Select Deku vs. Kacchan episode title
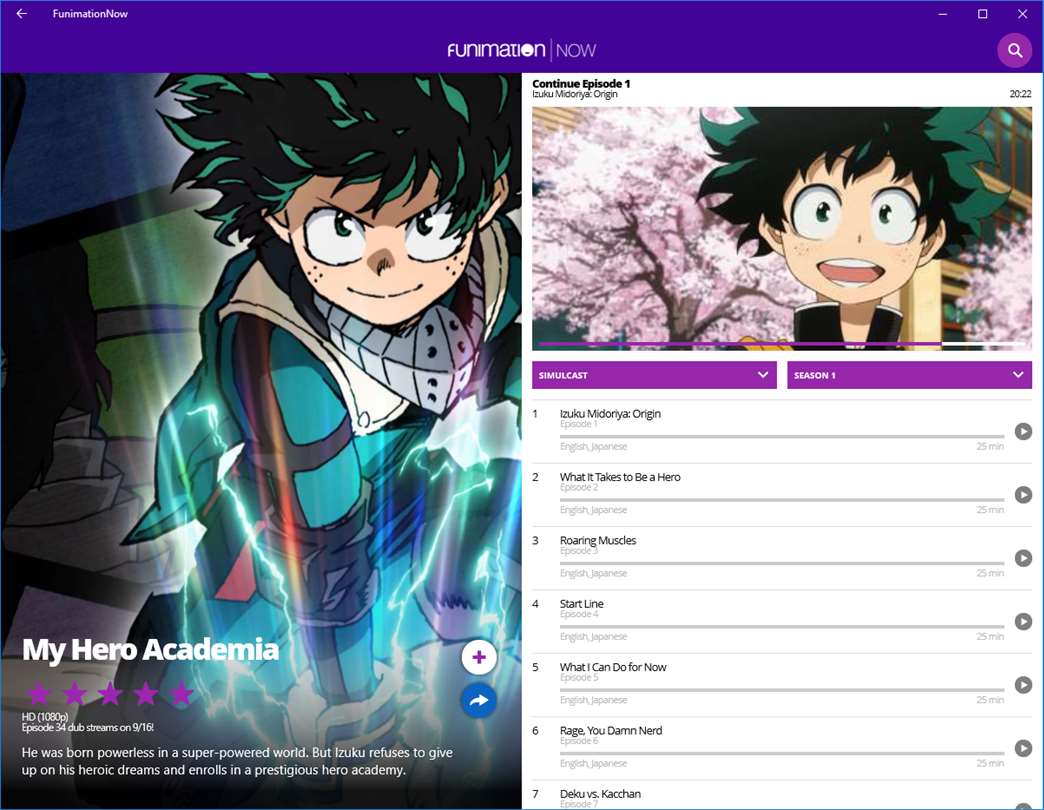Screen dimensions: 1044x810 (600, 793)
